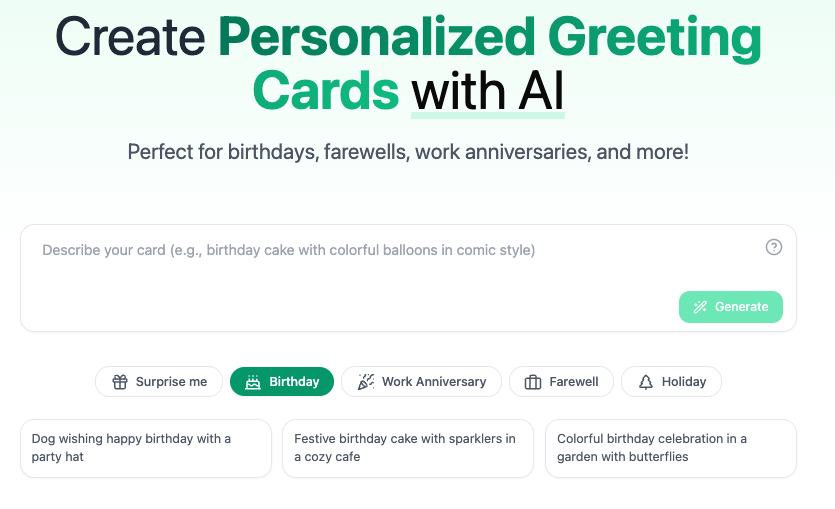Image resolution: width=835 pixels, height=509 pixels.
Task: Click the 'Perfect for birthdays' subtitle
Action: pos(408,153)
